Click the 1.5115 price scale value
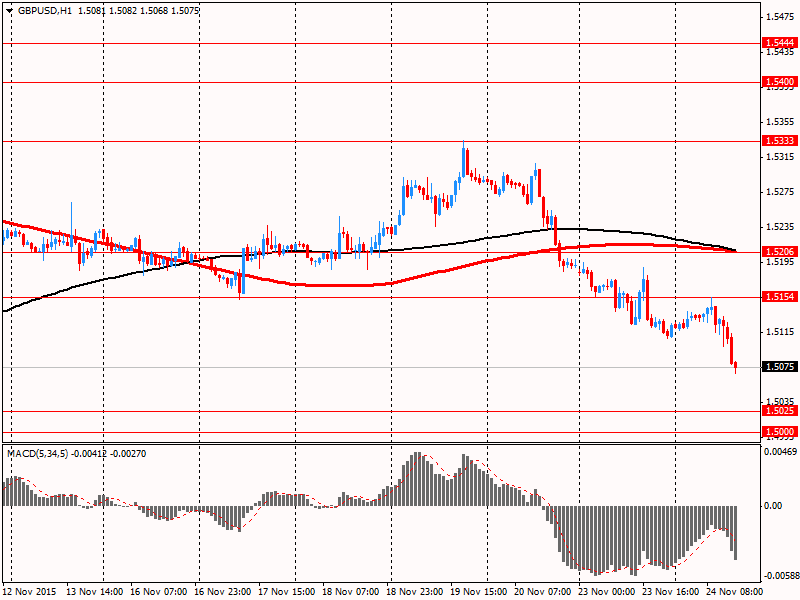Viewport: 800px width, 600px height. coord(780,332)
